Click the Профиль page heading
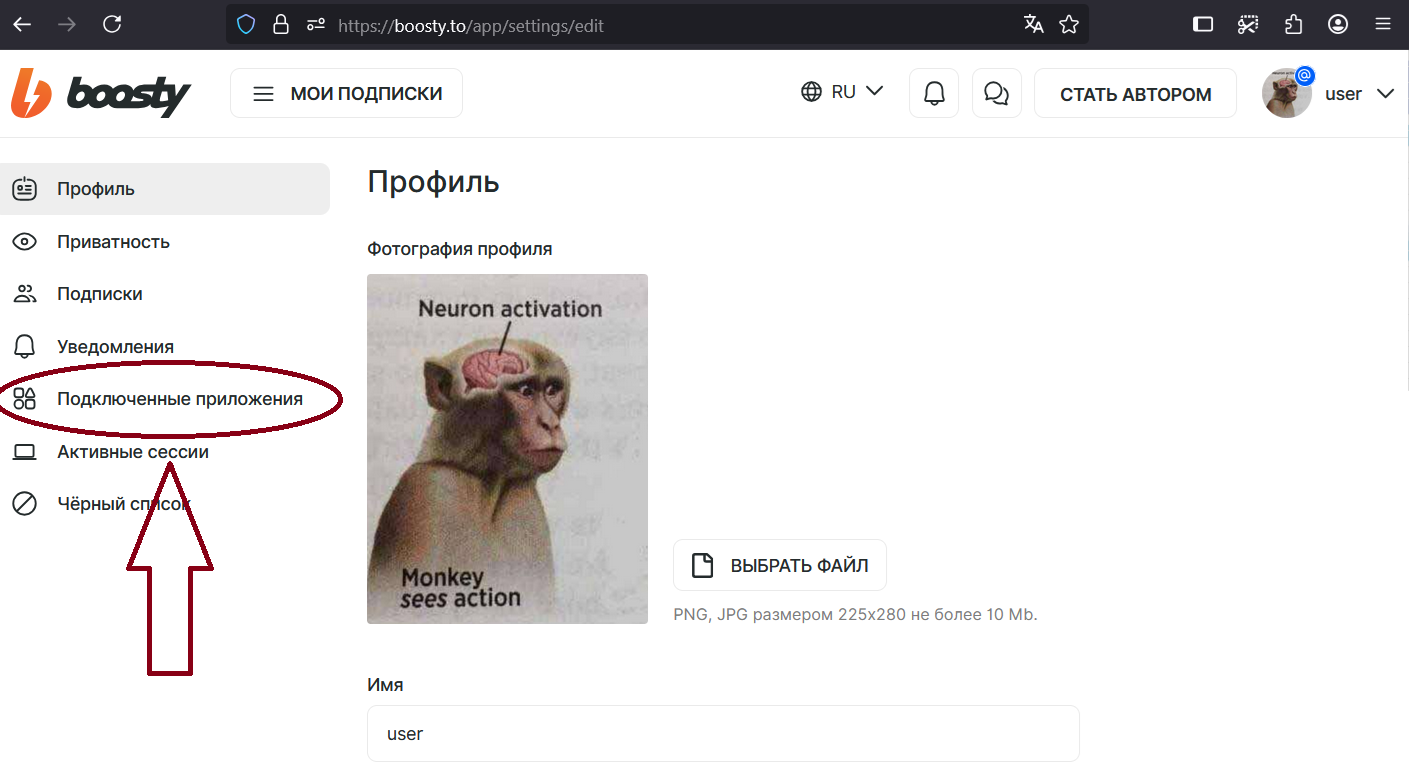The width and height of the screenshot is (1409, 771). click(x=433, y=182)
